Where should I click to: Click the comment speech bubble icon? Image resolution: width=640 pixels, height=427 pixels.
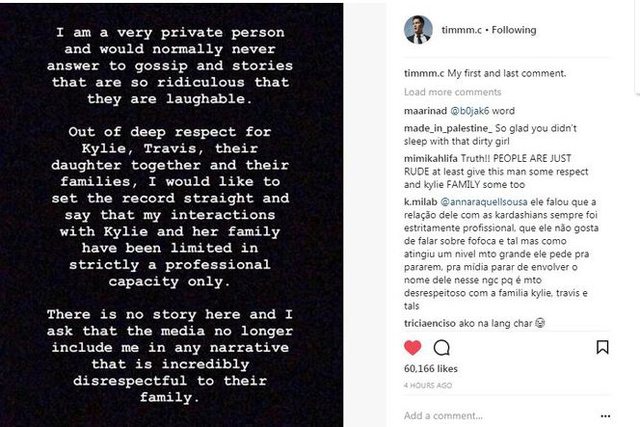[x=441, y=347]
